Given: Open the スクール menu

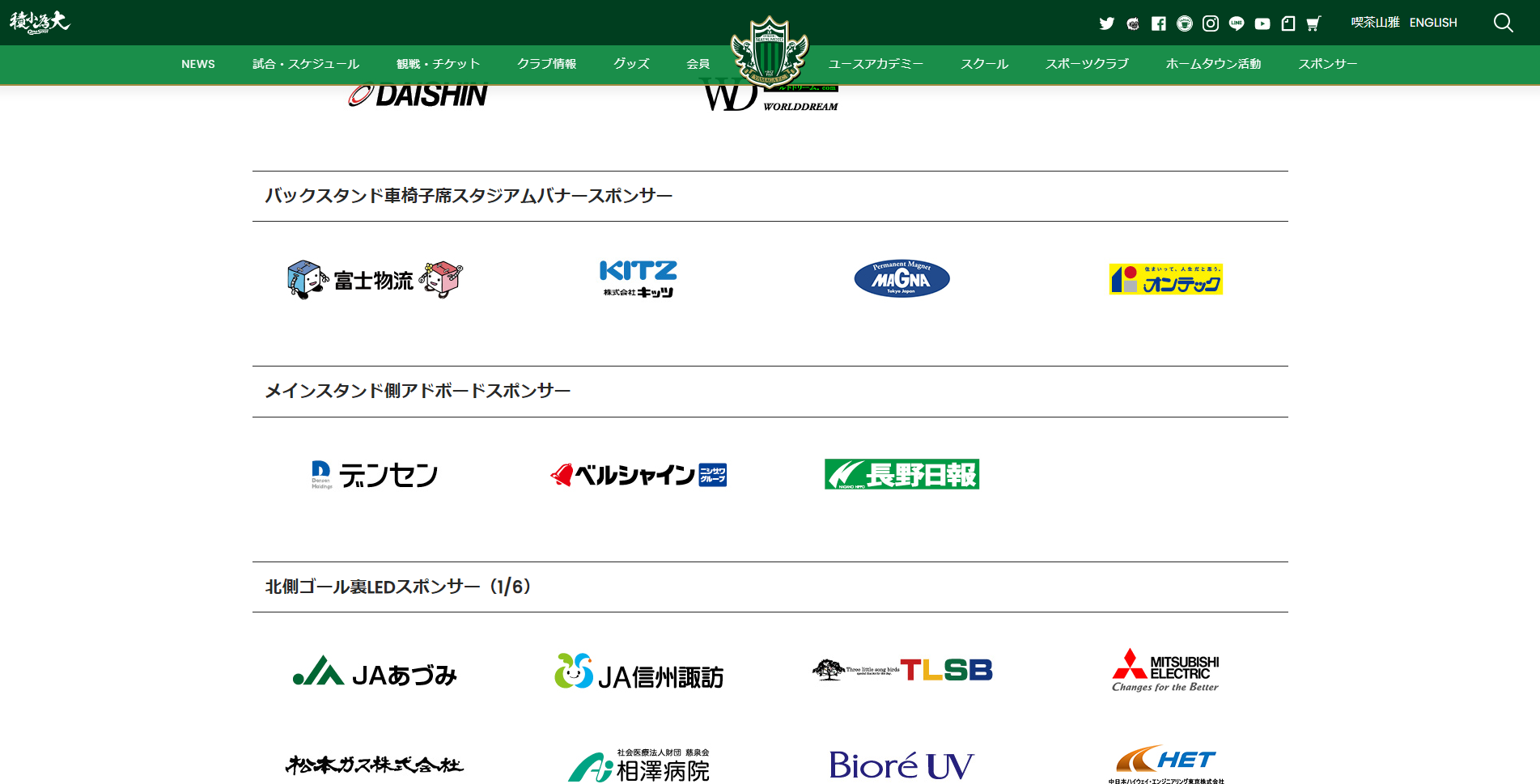Looking at the screenshot, I should [x=985, y=64].
